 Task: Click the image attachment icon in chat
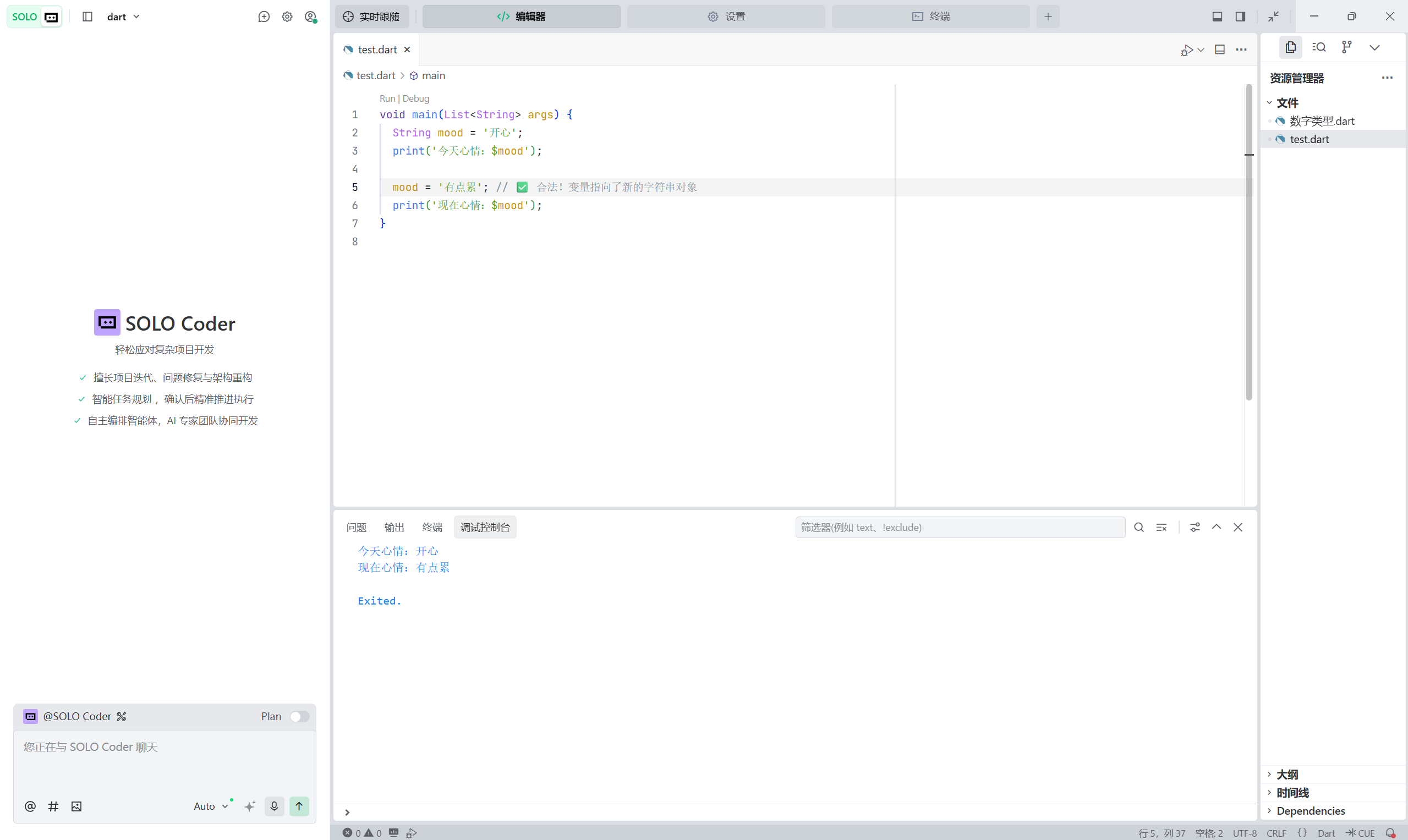(76, 806)
